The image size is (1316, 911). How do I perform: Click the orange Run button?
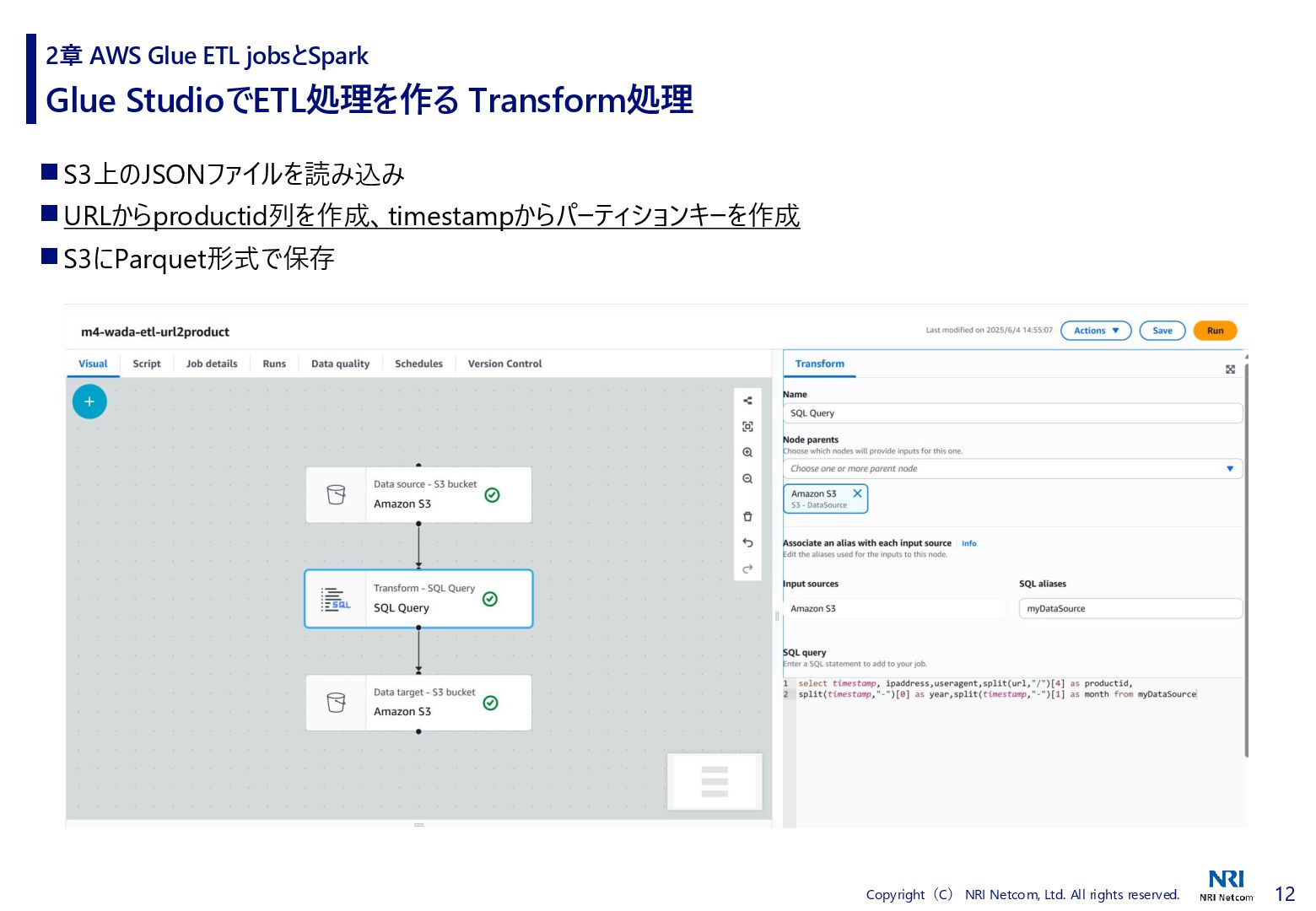click(1215, 331)
